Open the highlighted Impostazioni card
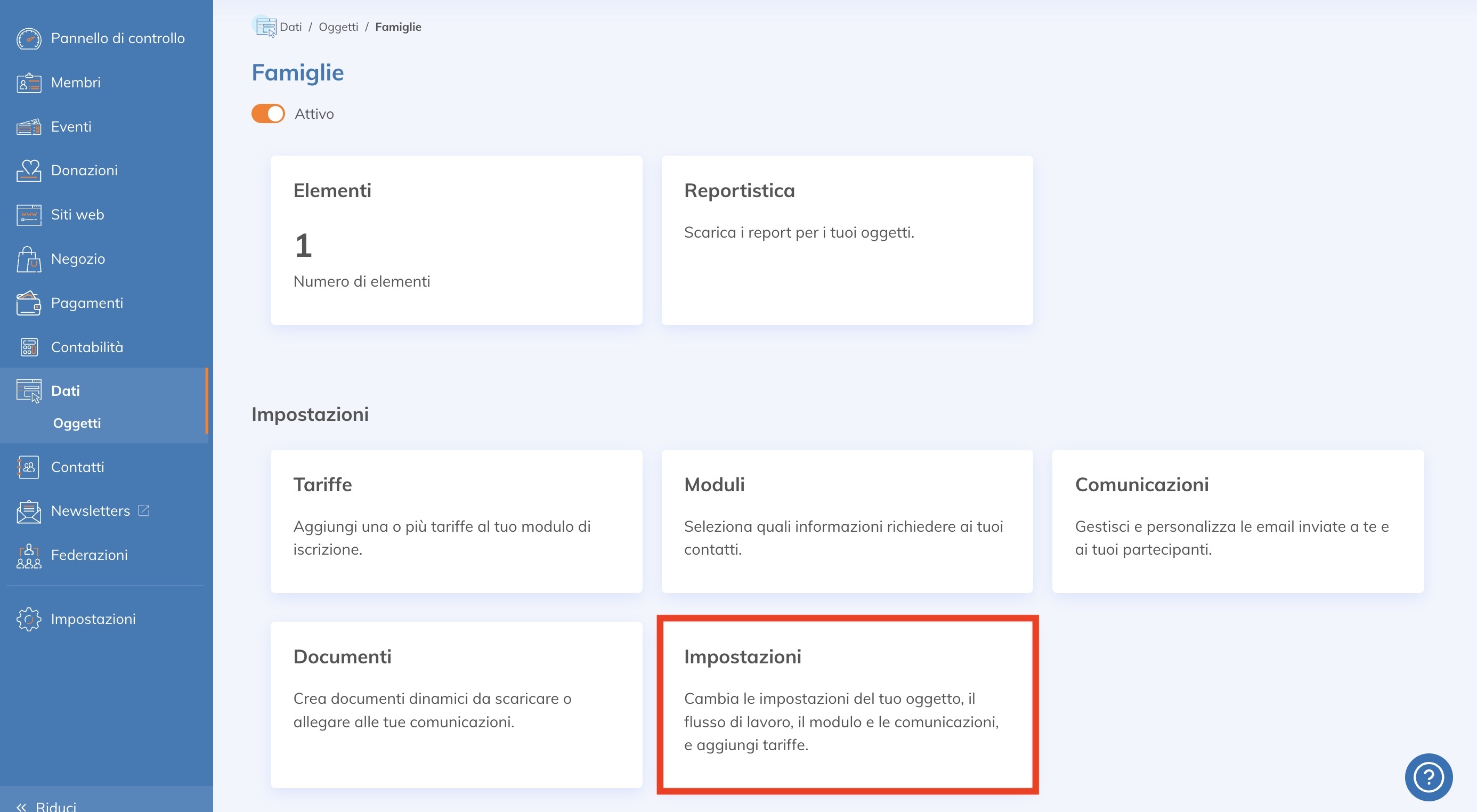 847,704
